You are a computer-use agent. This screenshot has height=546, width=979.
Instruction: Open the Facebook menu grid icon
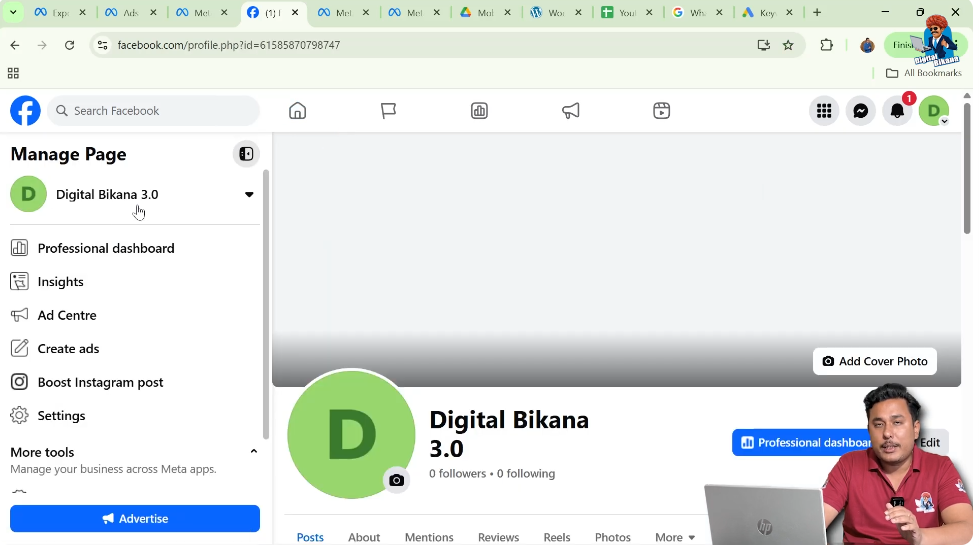tap(824, 111)
